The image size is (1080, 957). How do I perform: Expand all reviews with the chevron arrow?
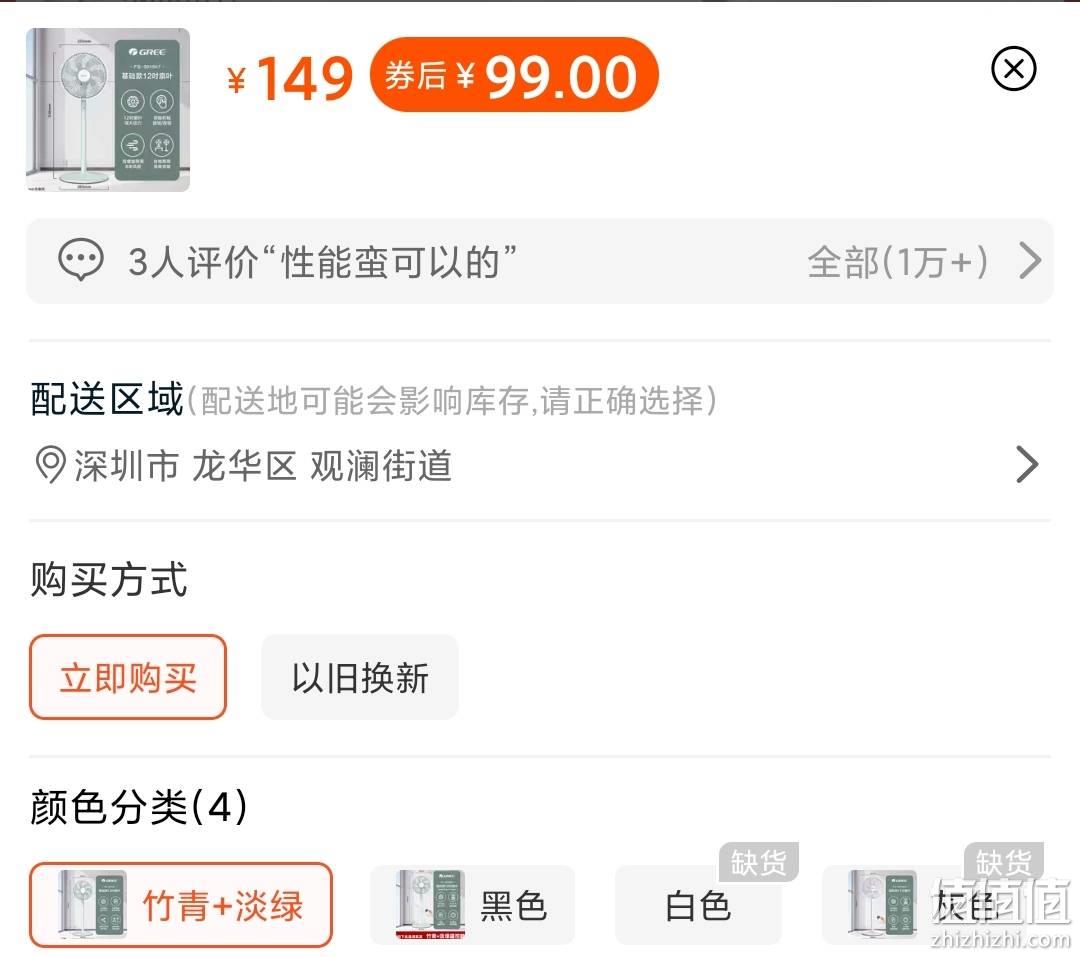[x=1030, y=260]
